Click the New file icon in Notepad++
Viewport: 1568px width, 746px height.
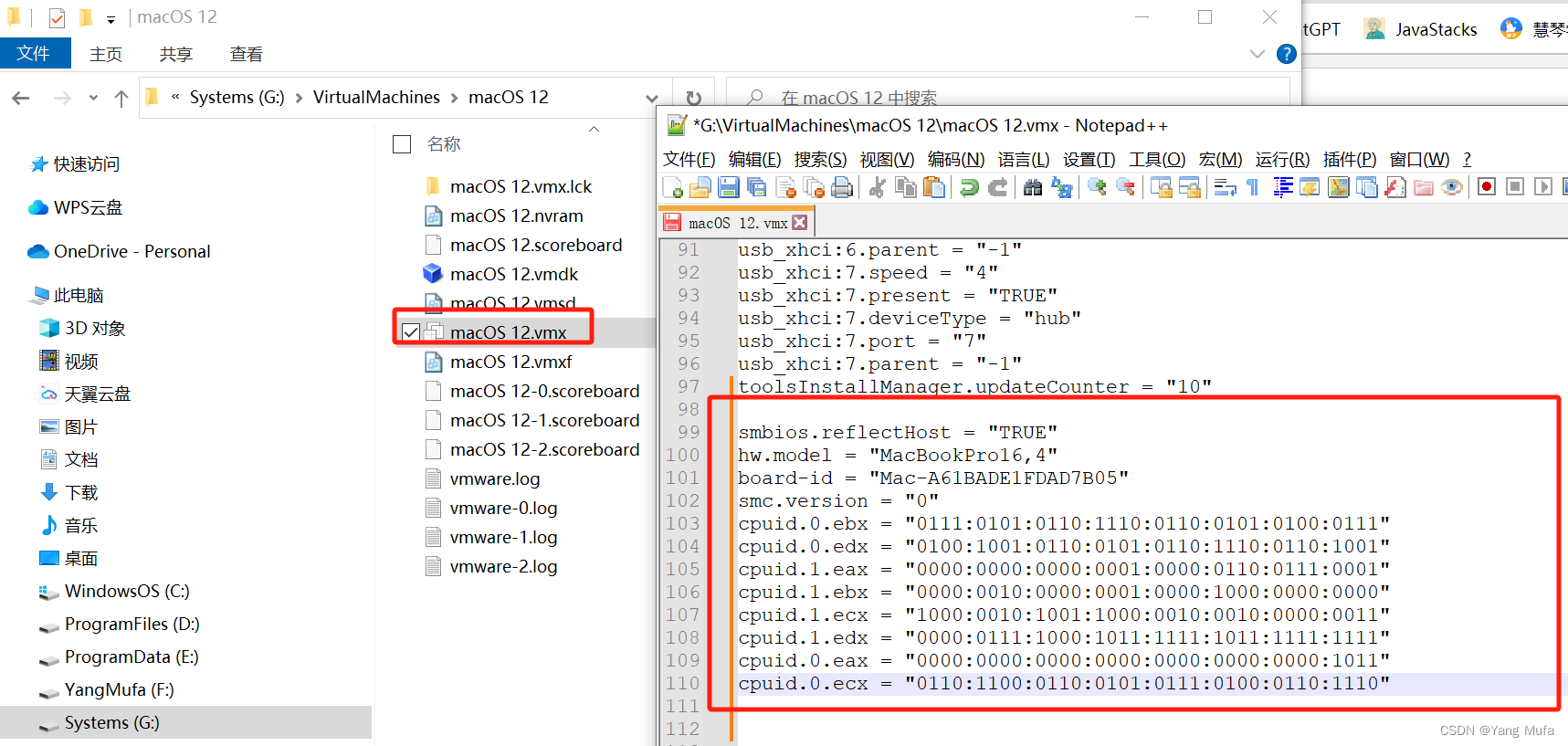(673, 187)
